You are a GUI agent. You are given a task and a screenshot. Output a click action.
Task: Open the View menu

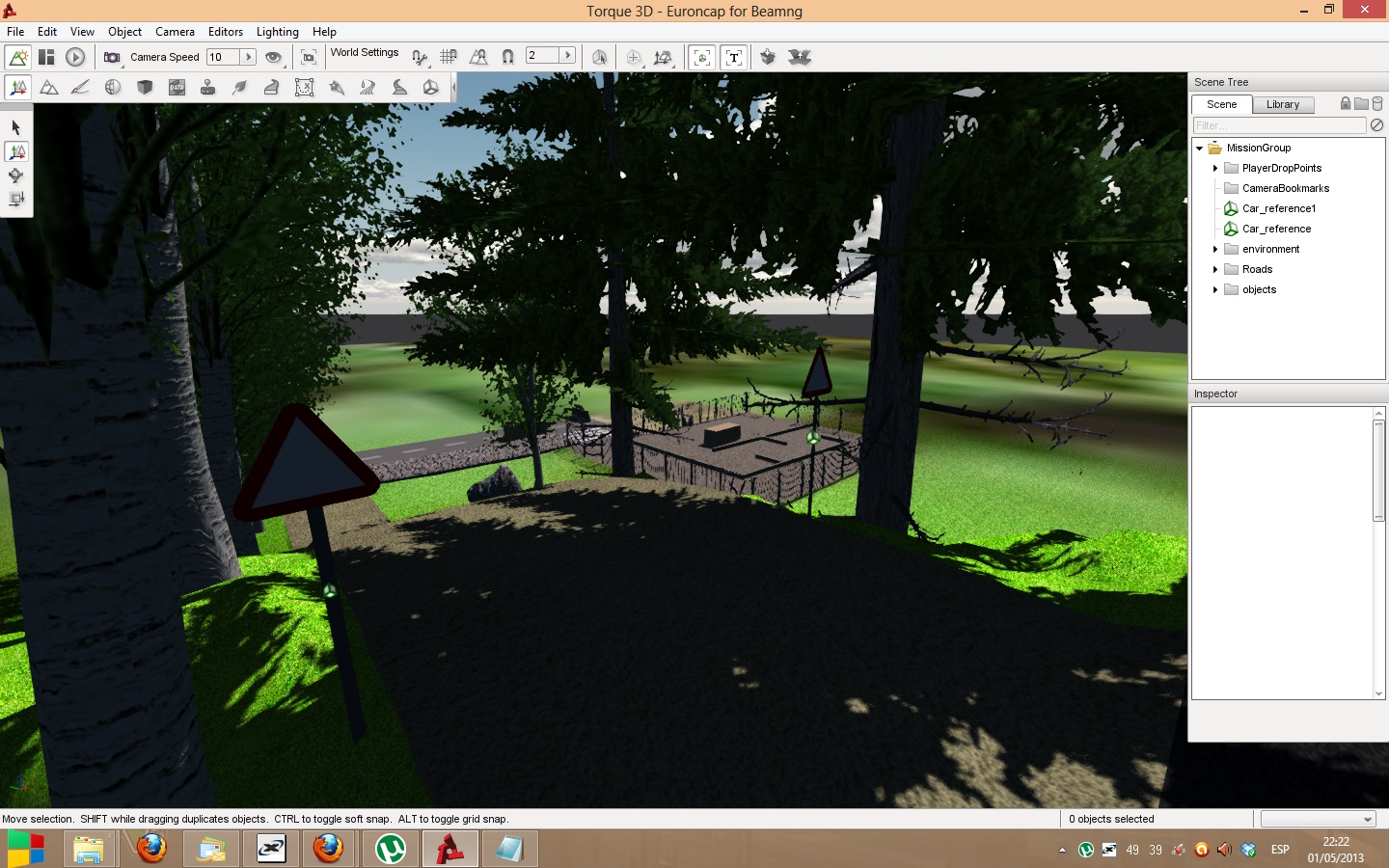(82, 32)
